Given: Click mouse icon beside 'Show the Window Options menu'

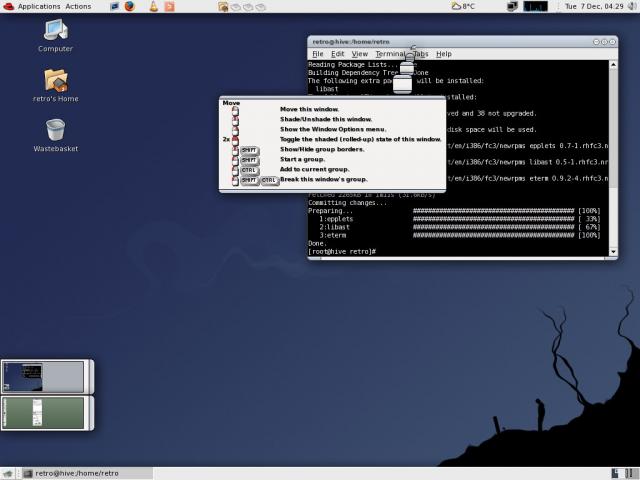Looking at the screenshot, I should [x=235, y=130].
